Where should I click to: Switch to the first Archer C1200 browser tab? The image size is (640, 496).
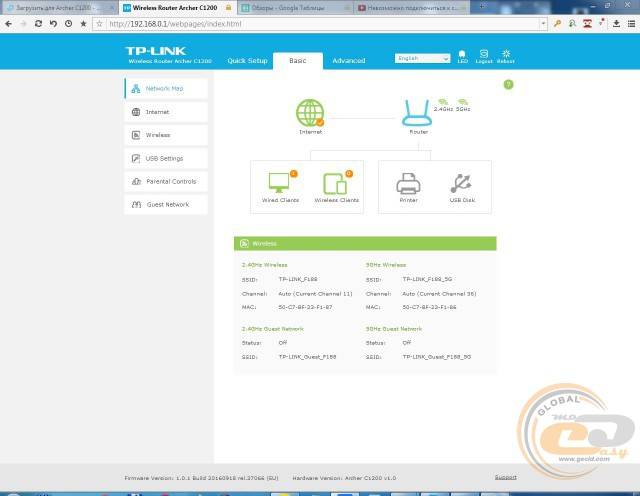(x=59, y=8)
